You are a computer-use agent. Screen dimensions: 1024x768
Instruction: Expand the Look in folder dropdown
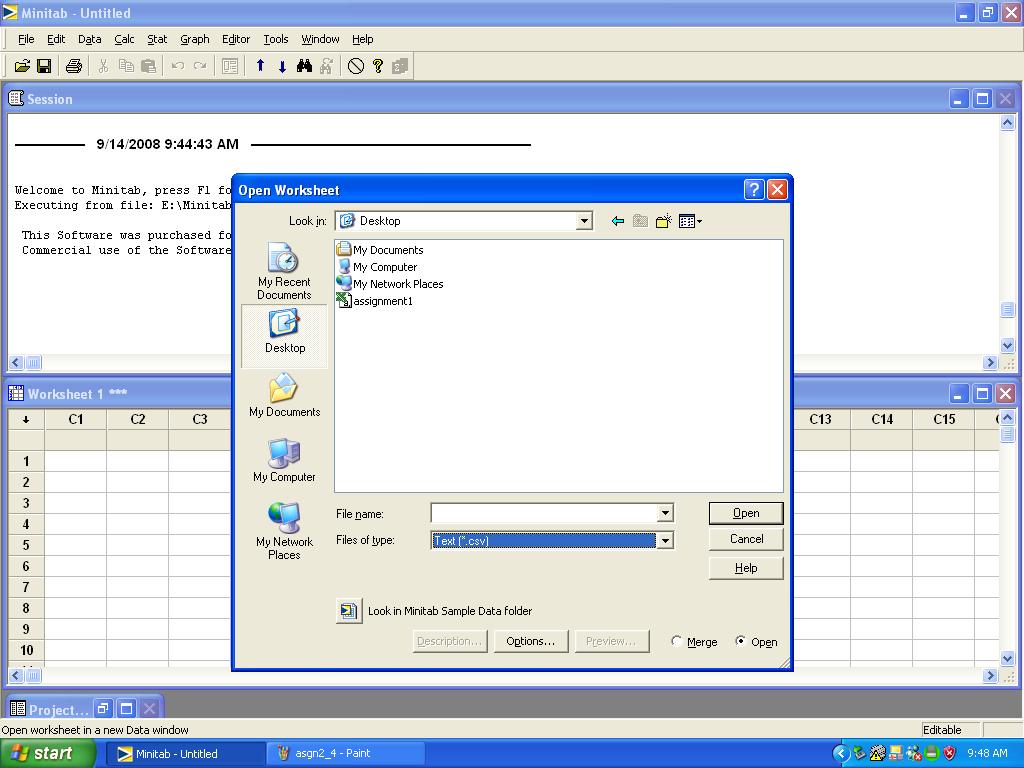click(x=584, y=221)
